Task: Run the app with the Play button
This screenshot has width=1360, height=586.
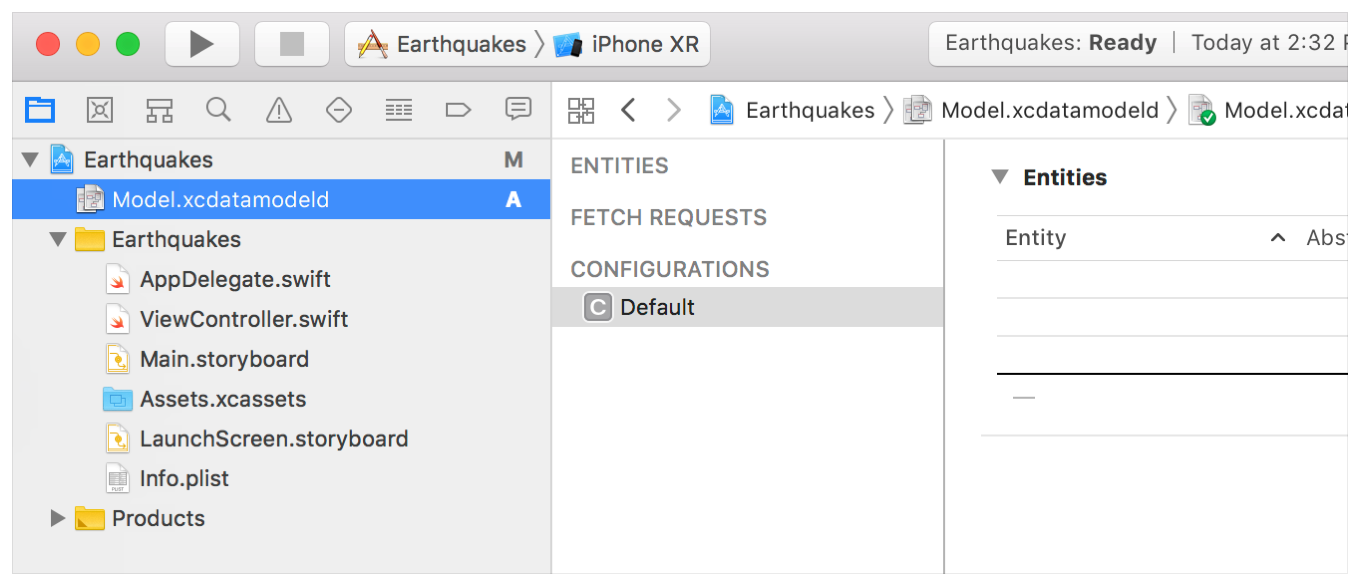Action: pos(202,44)
